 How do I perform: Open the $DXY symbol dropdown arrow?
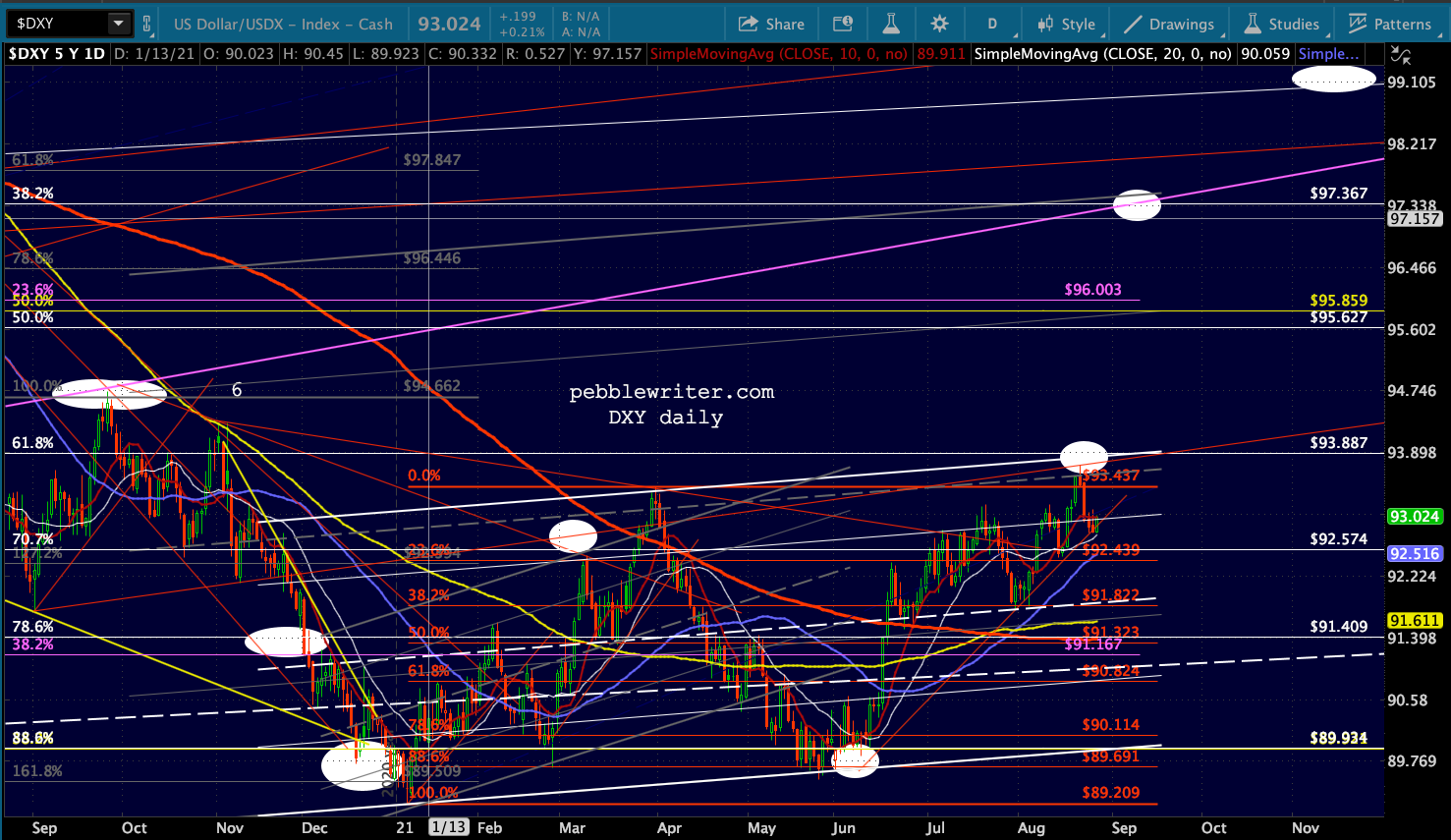(x=118, y=24)
